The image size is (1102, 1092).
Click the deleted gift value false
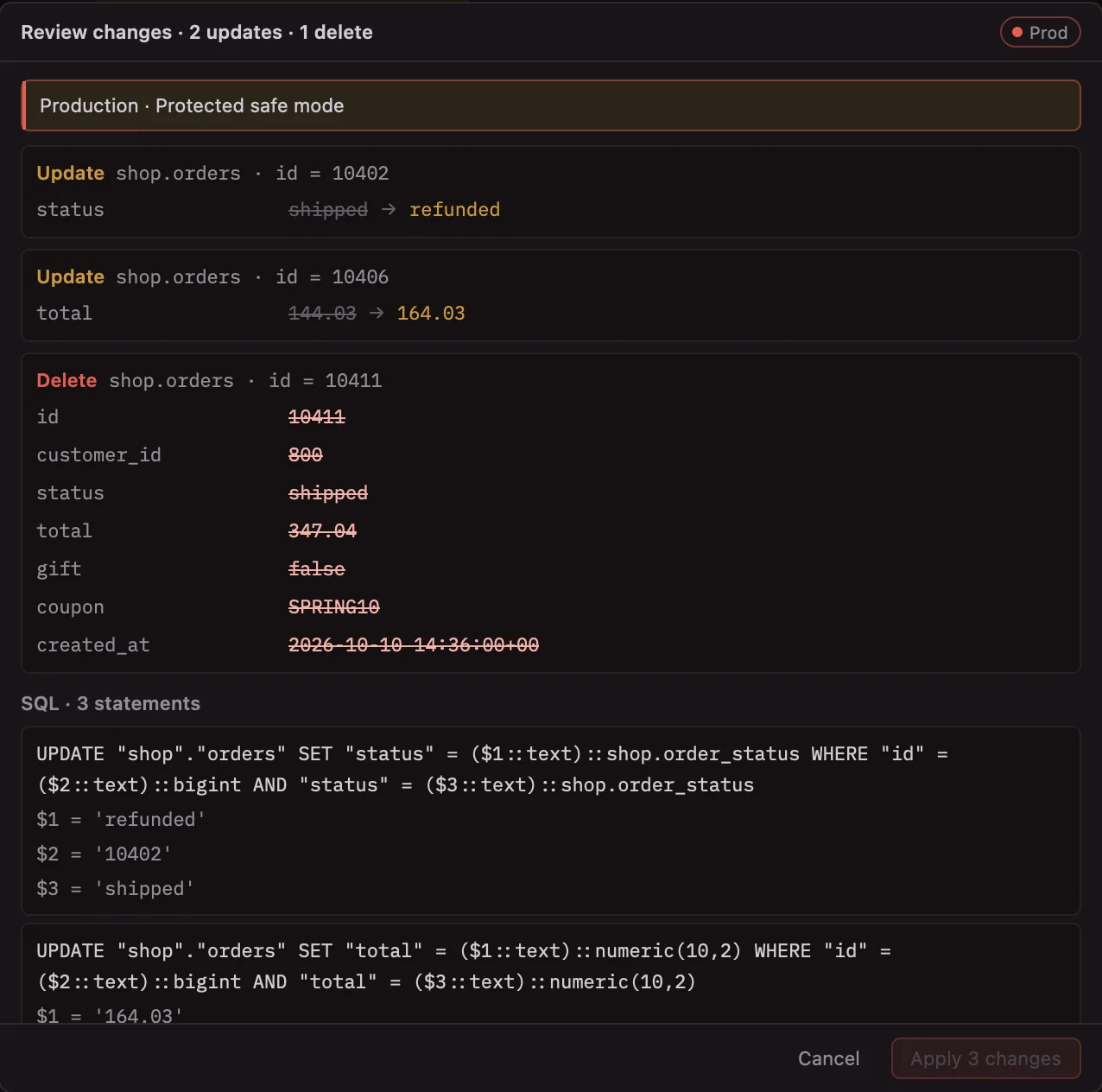(317, 569)
